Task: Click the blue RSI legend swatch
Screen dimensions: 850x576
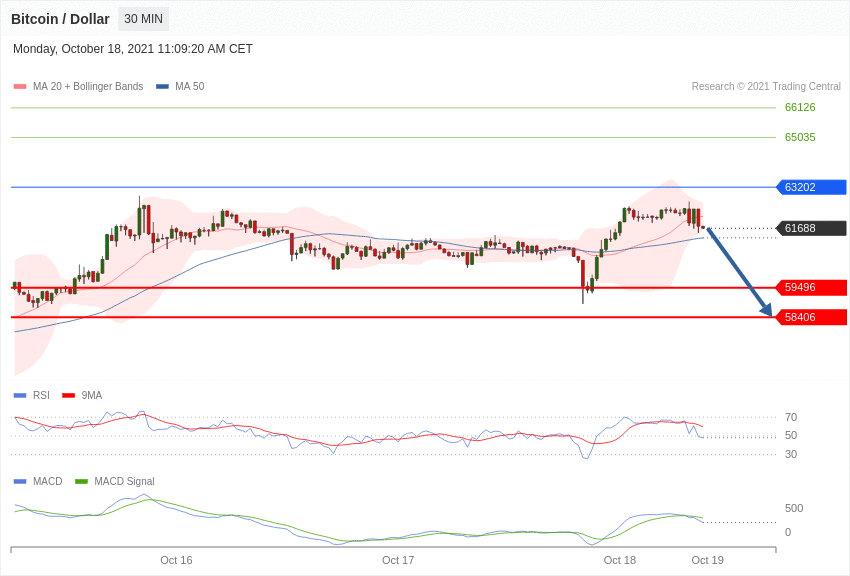Action: tap(20, 396)
